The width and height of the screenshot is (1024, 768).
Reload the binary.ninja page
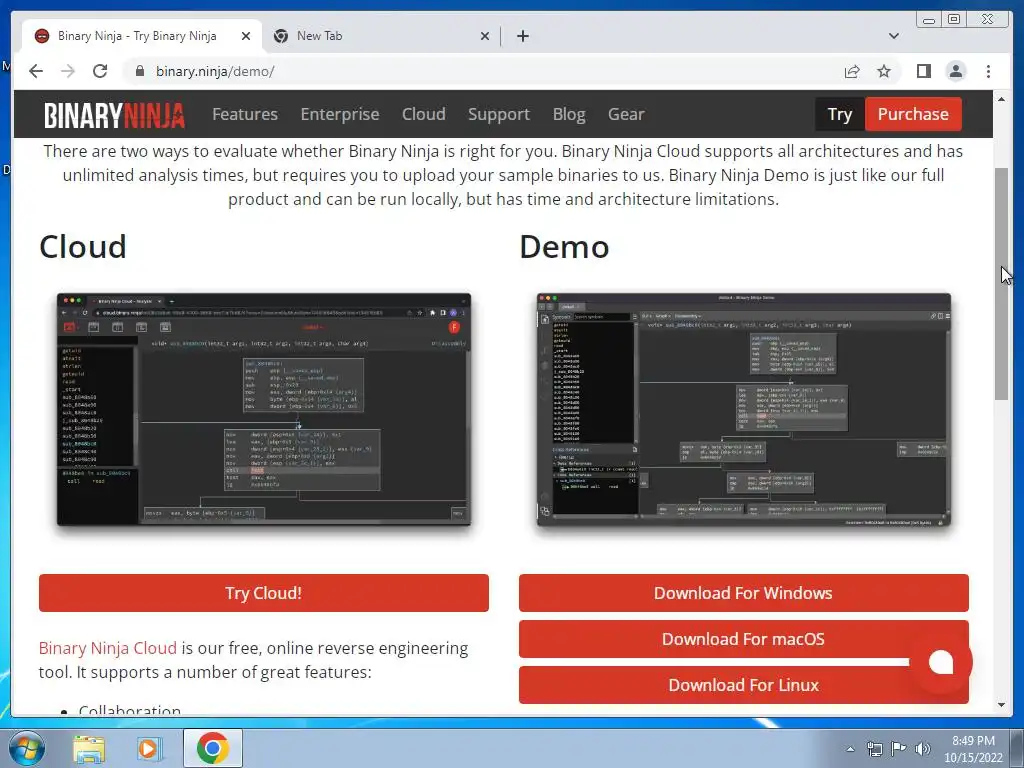(100, 71)
